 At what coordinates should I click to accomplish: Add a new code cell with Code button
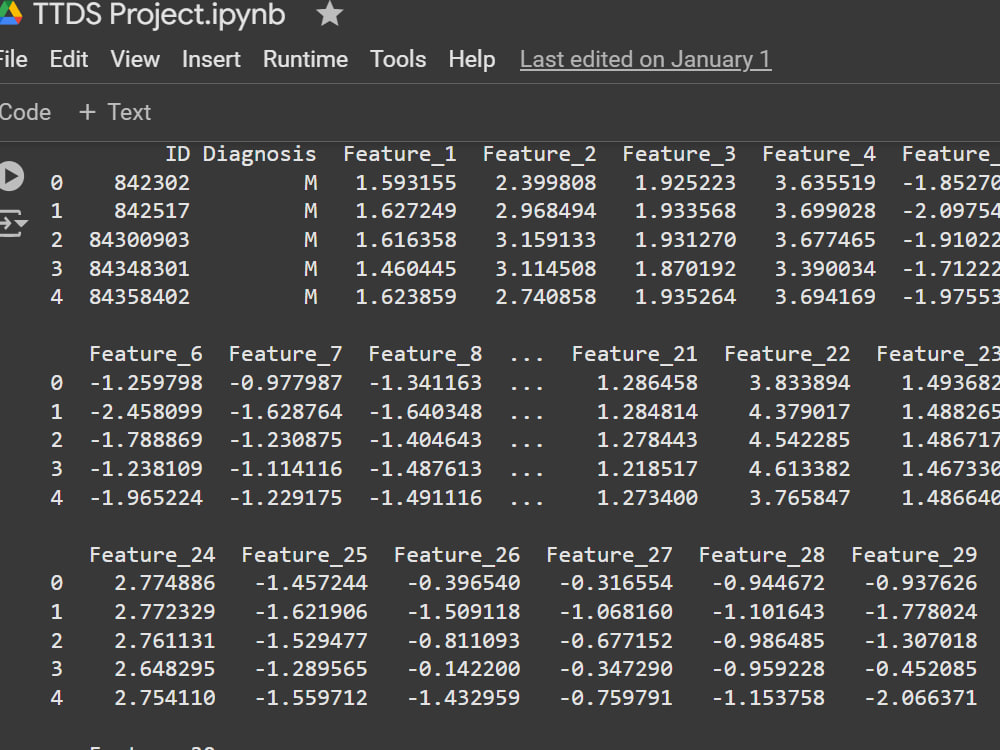tap(24, 112)
